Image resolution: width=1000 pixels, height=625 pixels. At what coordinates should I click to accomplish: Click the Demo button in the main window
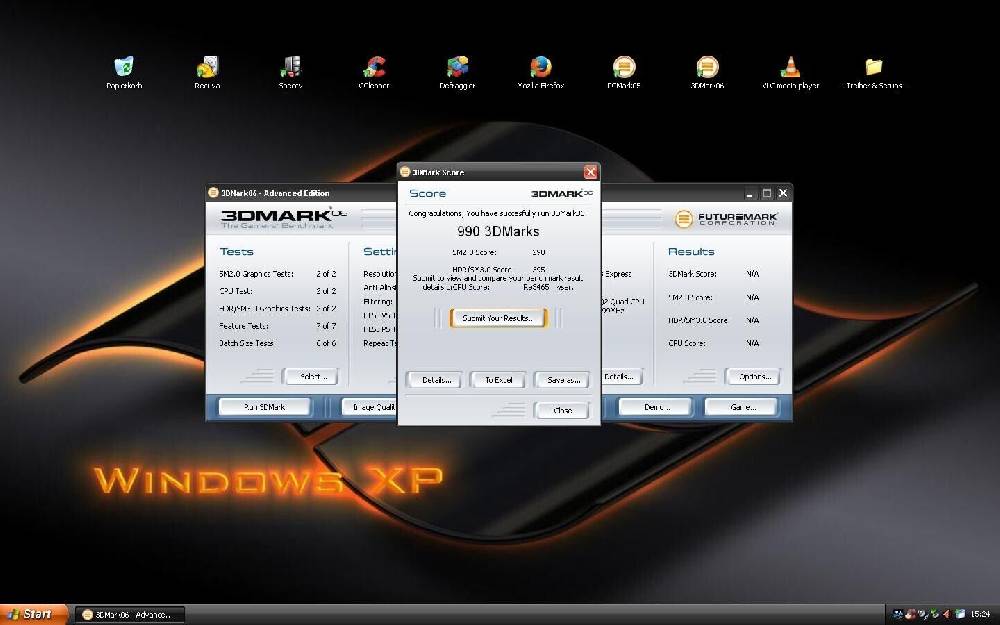[x=655, y=407]
